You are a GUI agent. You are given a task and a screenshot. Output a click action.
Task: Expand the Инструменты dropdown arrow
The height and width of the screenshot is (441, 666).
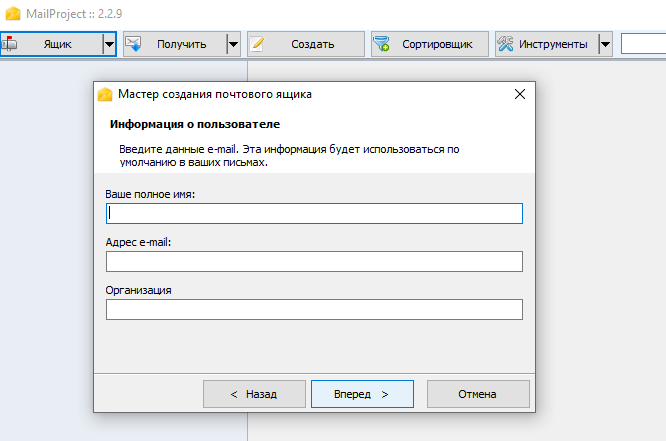coord(605,44)
